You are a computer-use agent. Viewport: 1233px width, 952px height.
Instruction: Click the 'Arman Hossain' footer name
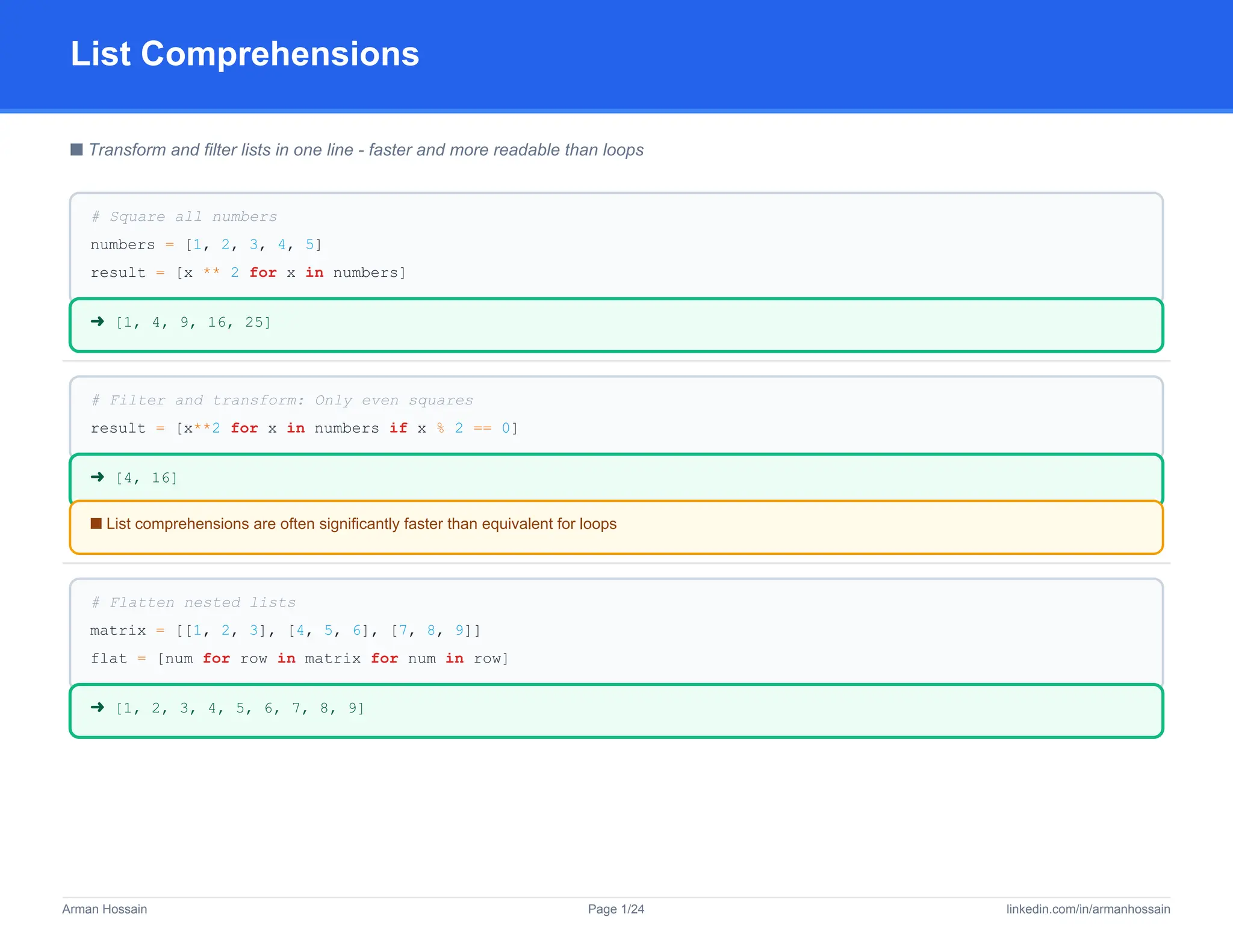point(105,909)
